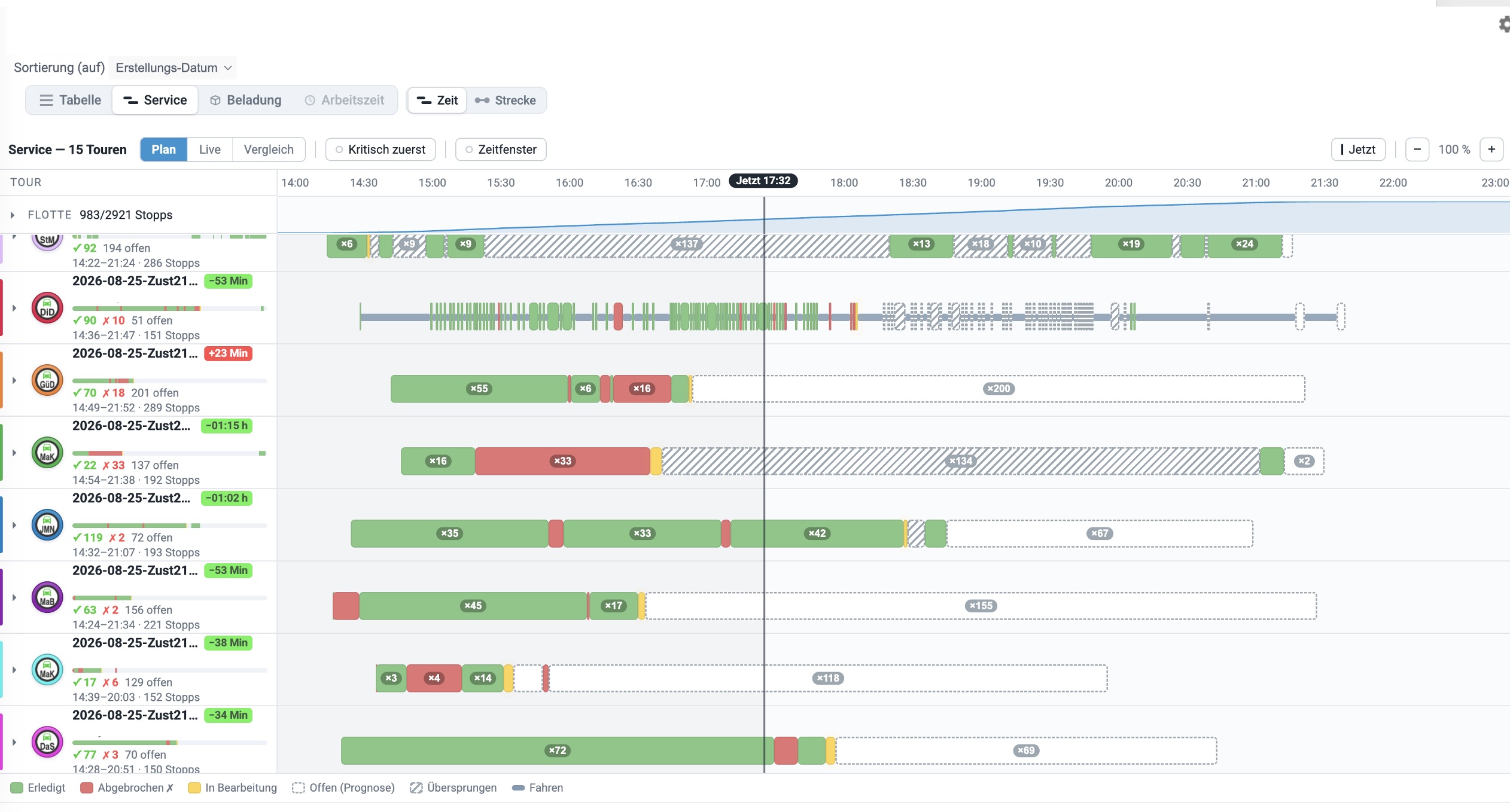This screenshot has width=1510, height=812.
Task: Click the Jetzt 17:32 timeline marker
Action: point(763,181)
